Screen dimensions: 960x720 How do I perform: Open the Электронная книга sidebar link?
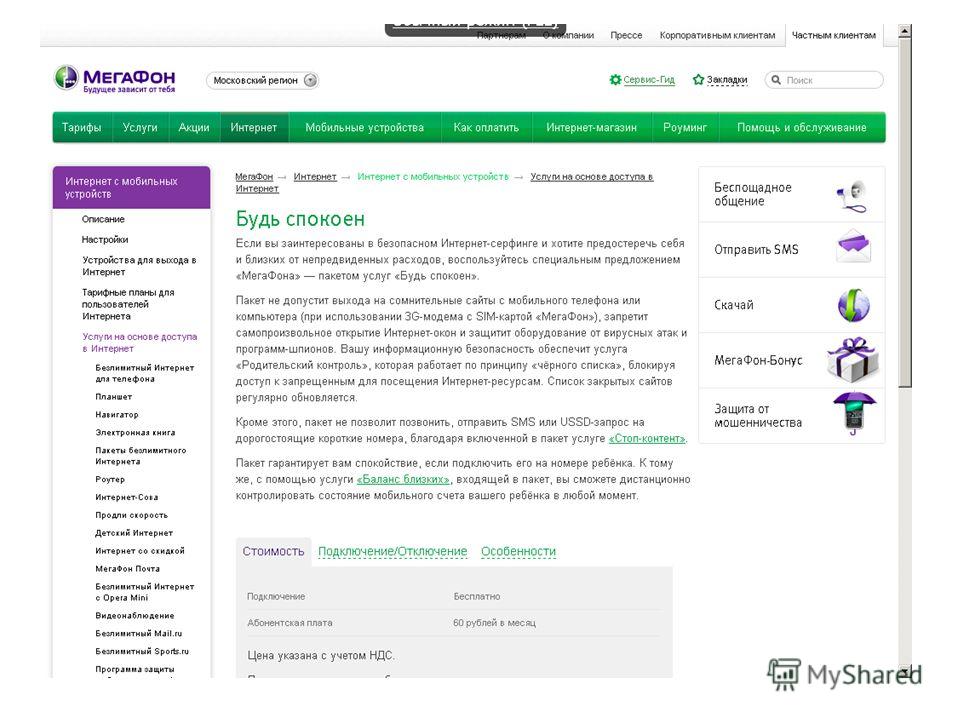click(x=135, y=432)
